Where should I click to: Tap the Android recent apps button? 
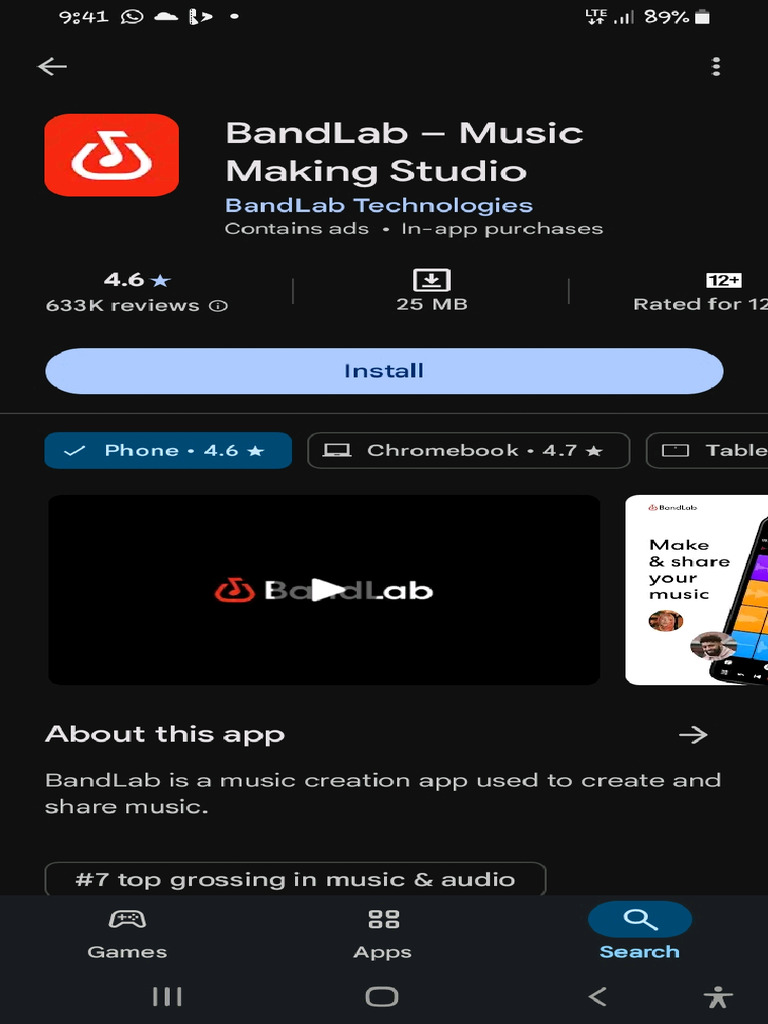[x=167, y=997]
